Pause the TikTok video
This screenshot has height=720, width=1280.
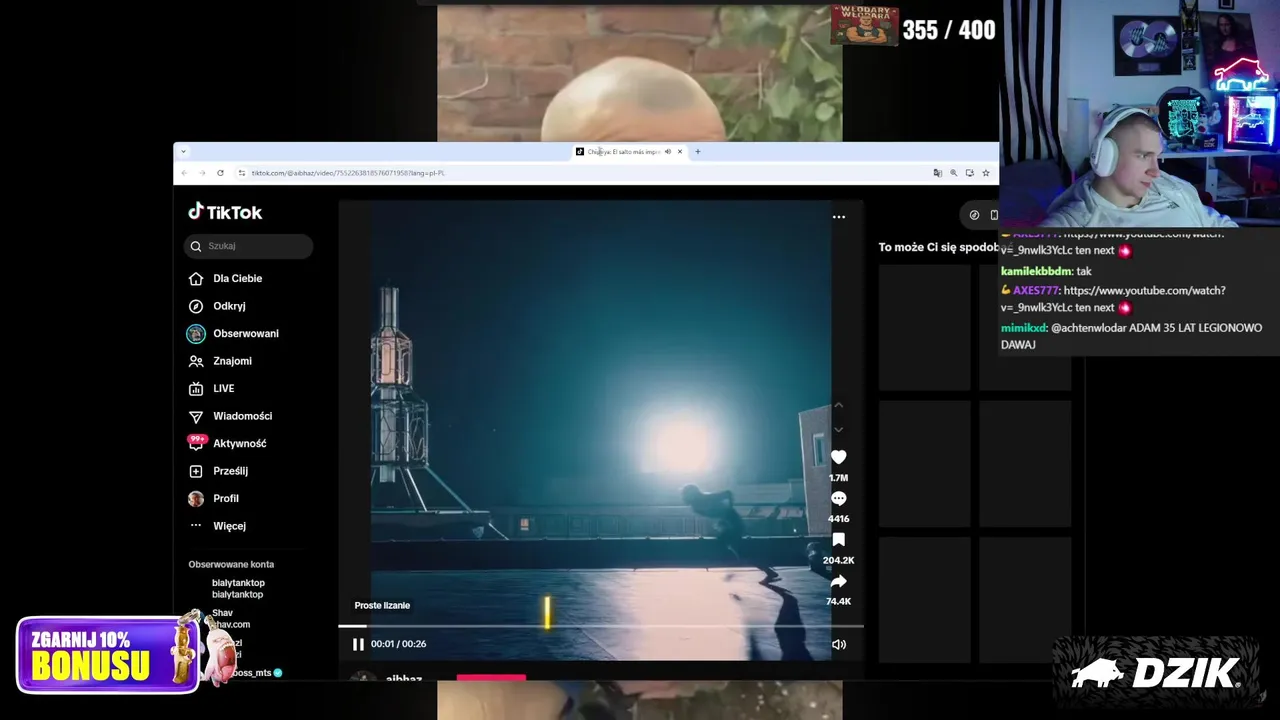[x=358, y=644]
